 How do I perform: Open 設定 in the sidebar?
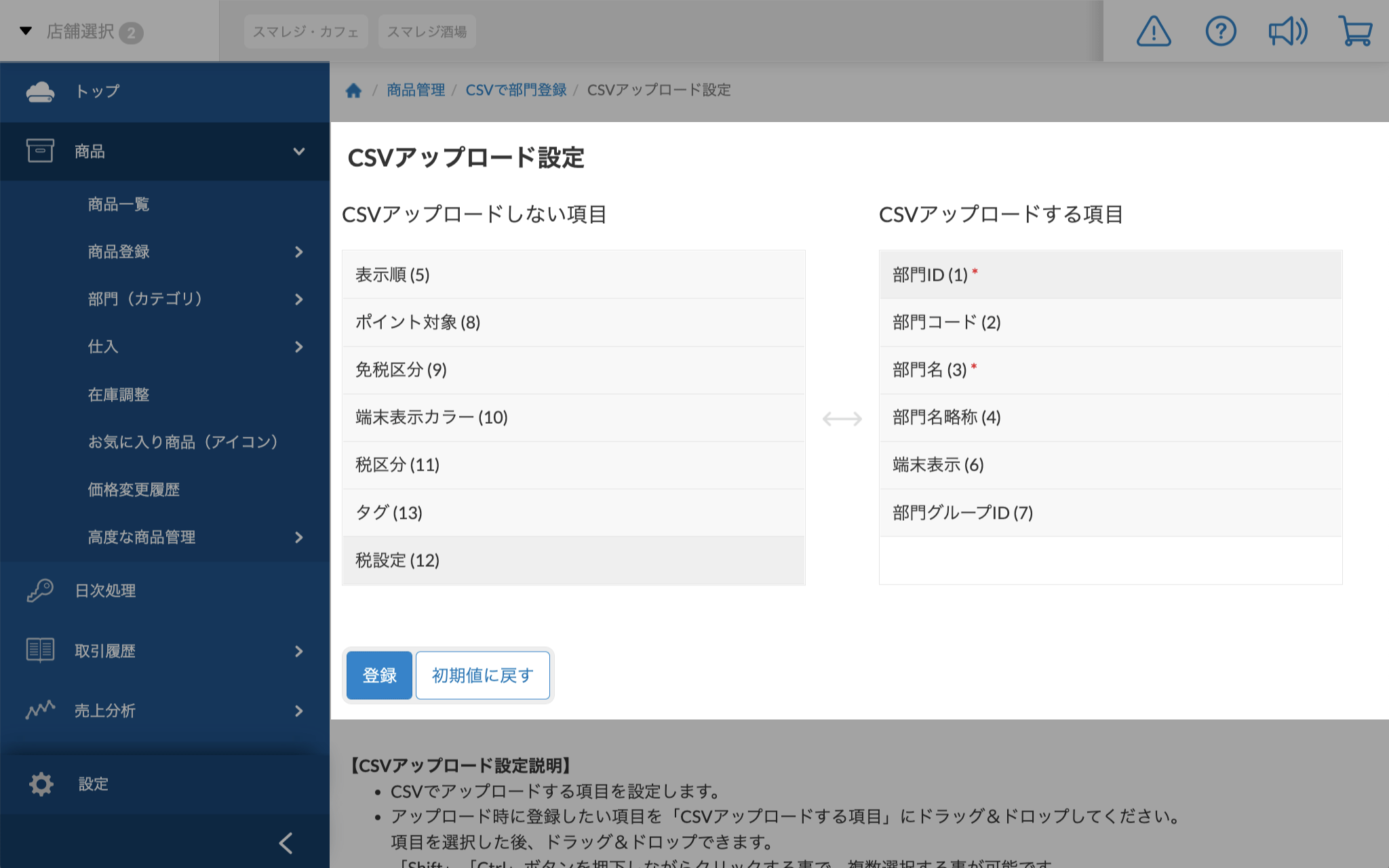pyautogui.click(x=94, y=784)
